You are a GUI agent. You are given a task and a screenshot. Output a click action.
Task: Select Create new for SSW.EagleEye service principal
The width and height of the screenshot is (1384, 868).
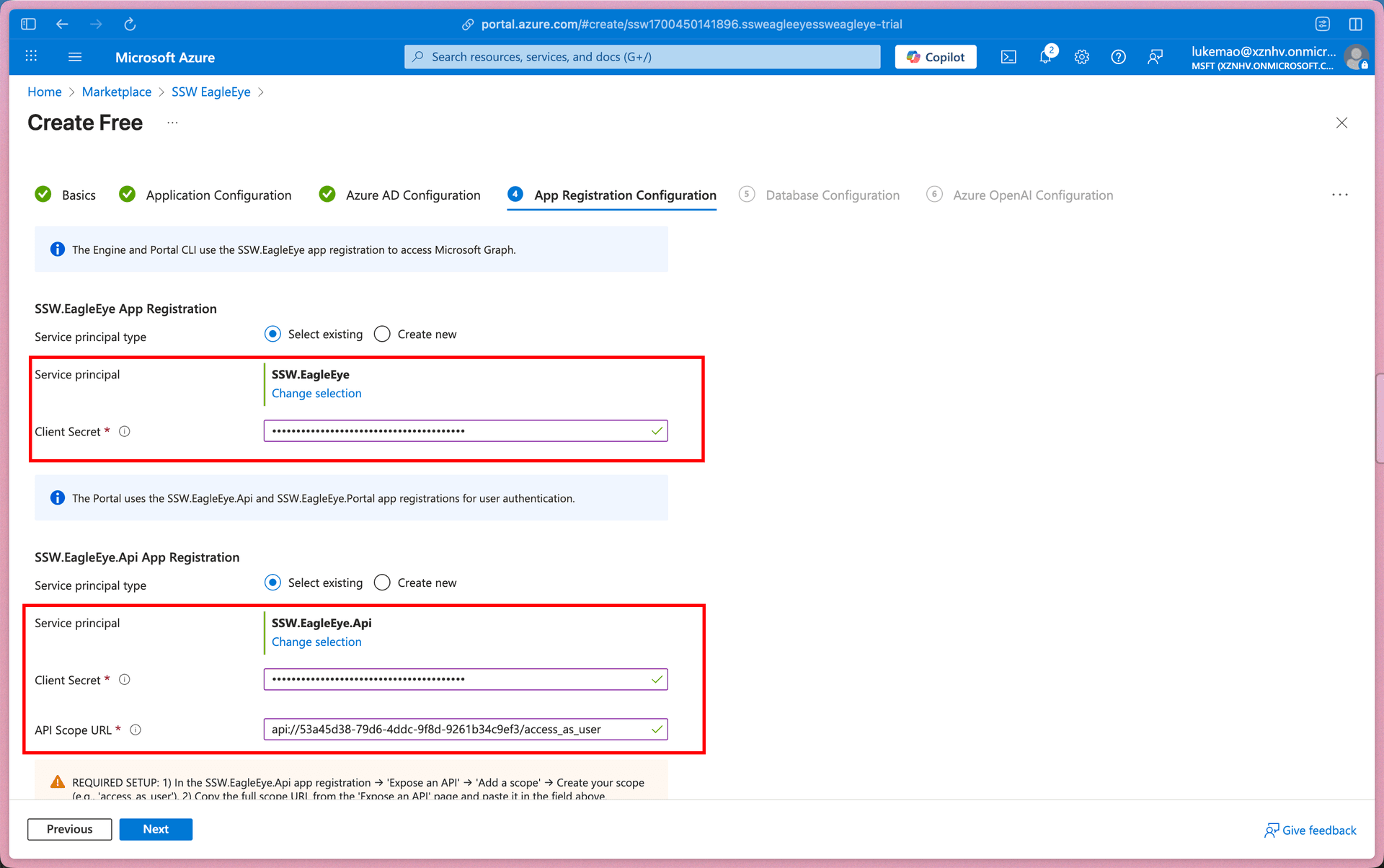(381, 334)
